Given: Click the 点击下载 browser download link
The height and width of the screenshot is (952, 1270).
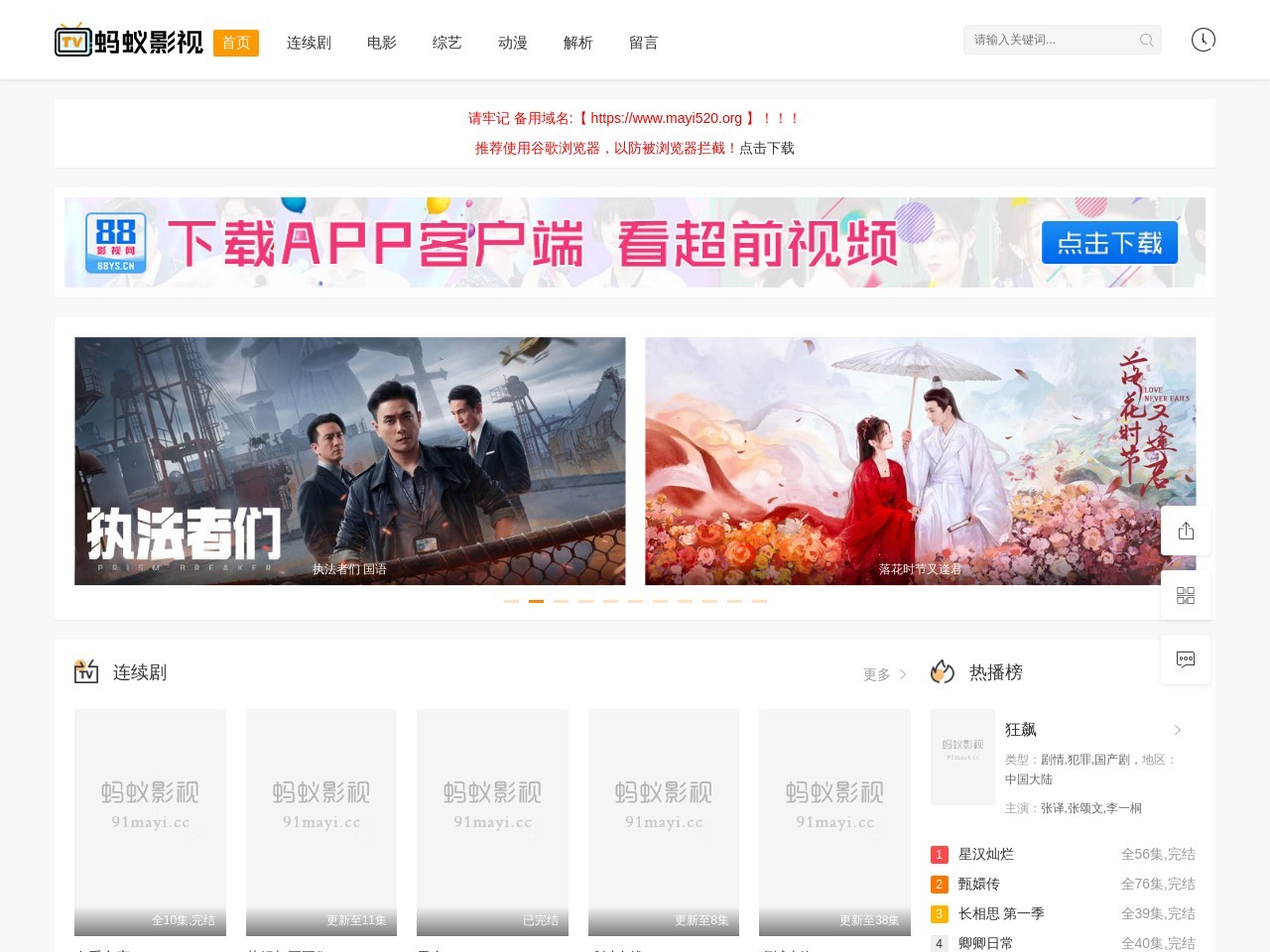Looking at the screenshot, I should coord(767,148).
